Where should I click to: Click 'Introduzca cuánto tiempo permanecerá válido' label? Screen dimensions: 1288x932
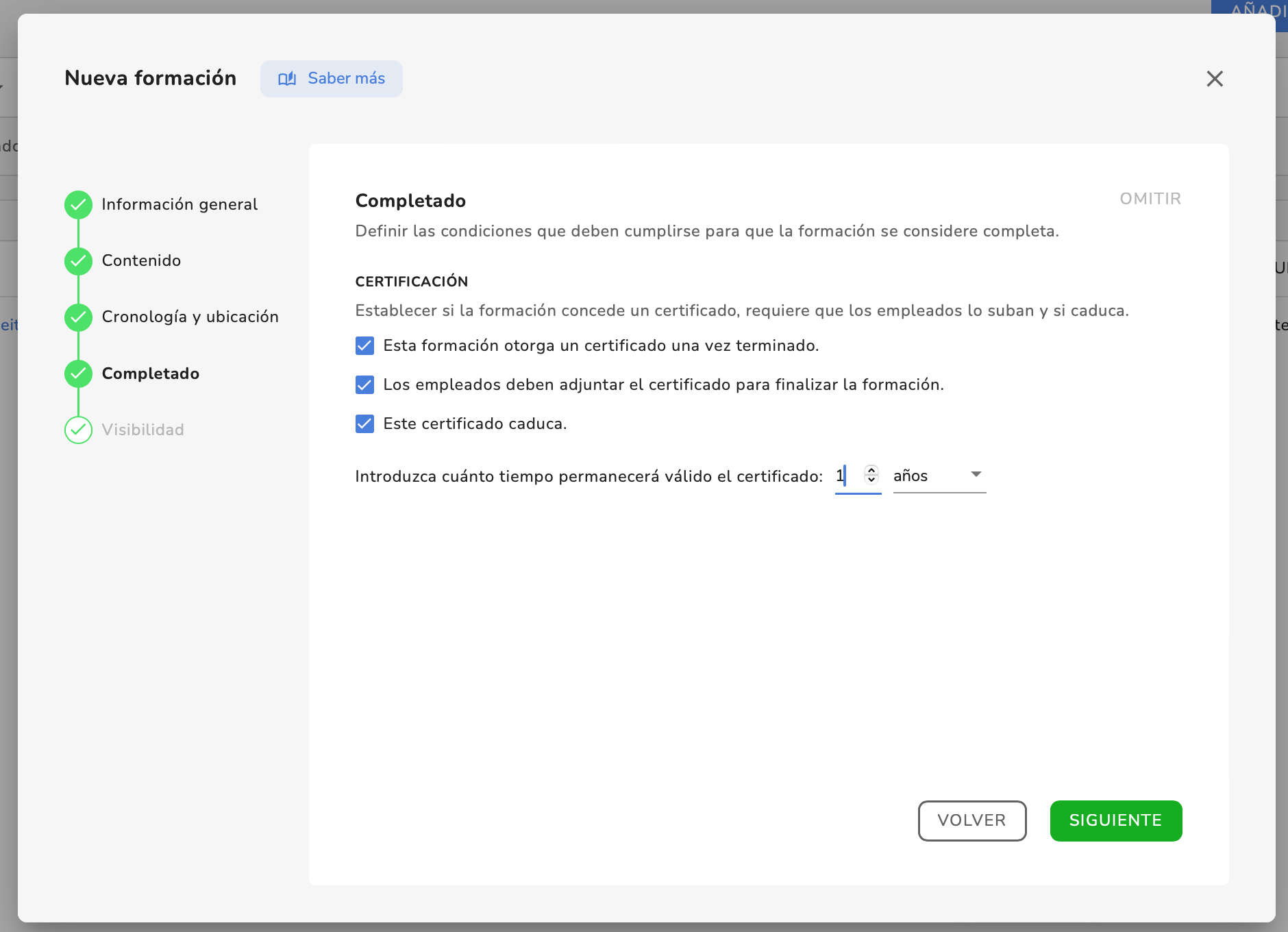(x=589, y=476)
